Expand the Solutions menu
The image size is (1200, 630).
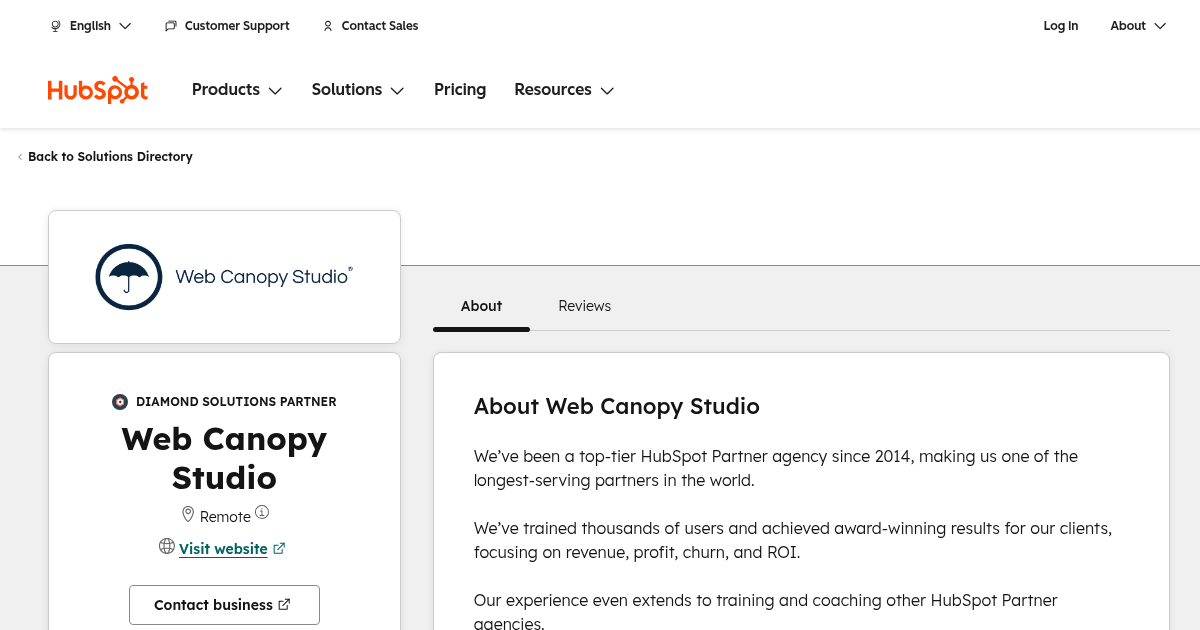point(358,90)
